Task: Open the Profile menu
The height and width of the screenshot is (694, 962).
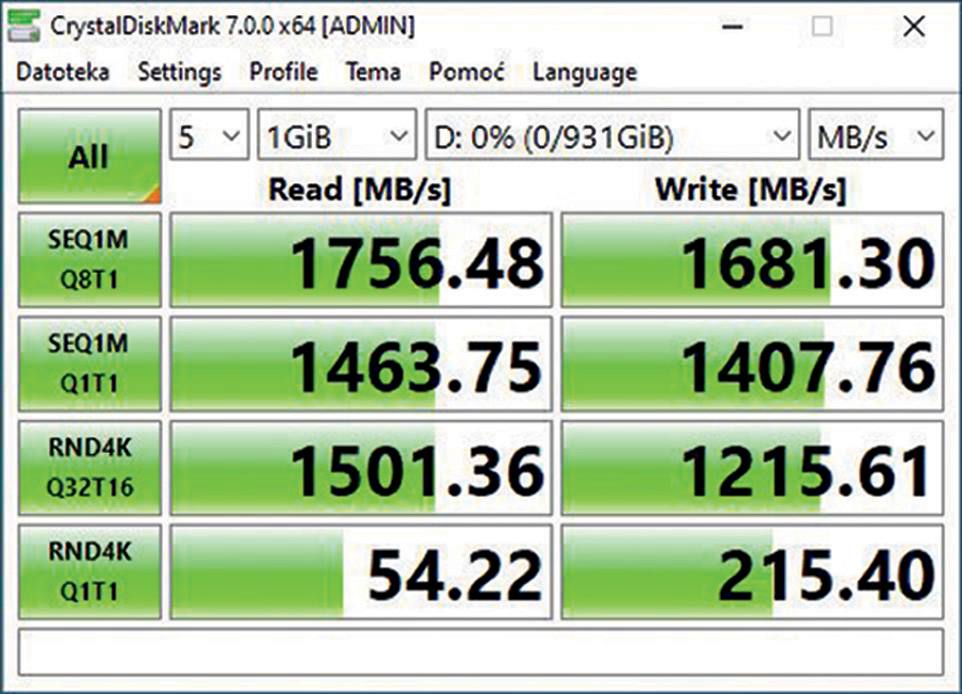Action: click(283, 72)
